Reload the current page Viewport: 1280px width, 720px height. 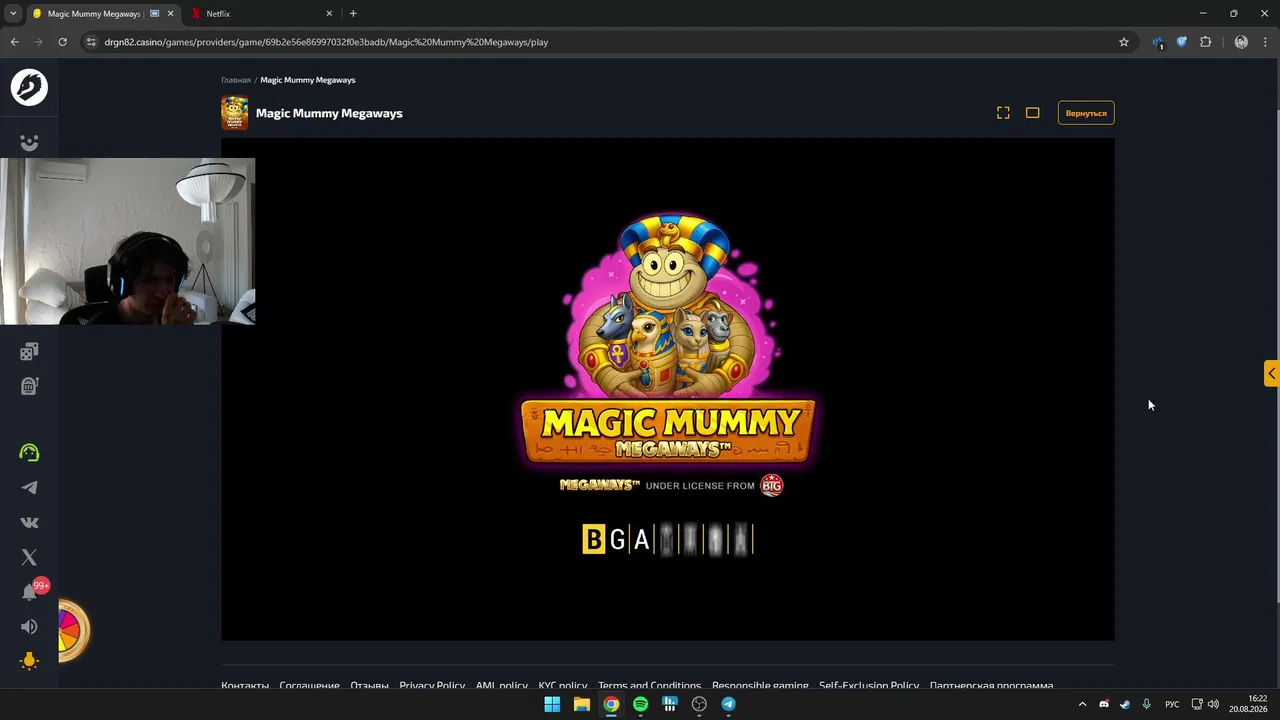(x=62, y=42)
